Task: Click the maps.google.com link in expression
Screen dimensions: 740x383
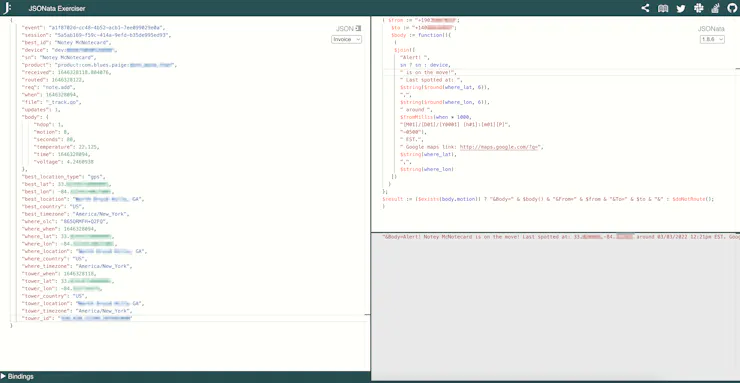Action: tap(500, 147)
